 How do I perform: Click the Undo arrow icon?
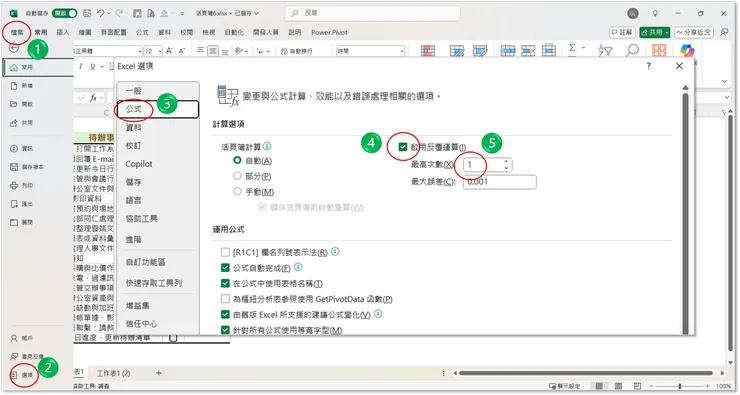click(x=101, y=13)
